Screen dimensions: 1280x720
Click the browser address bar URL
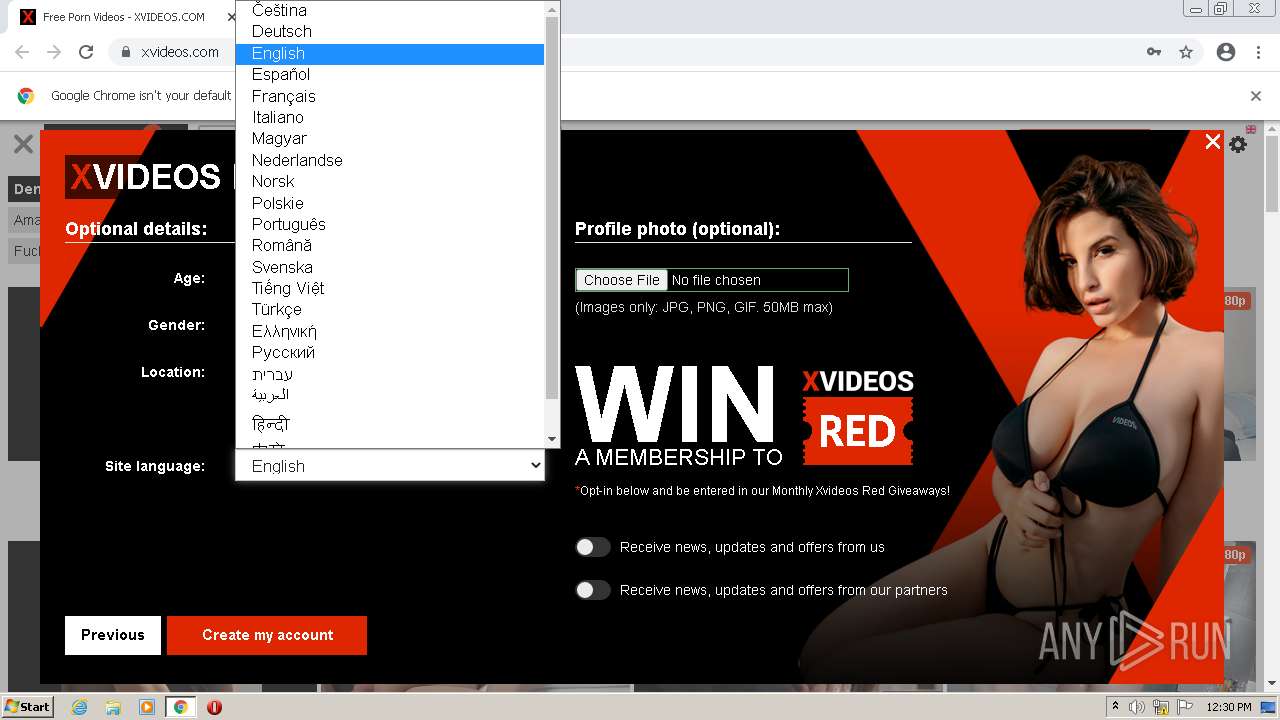tap(180, 52)
